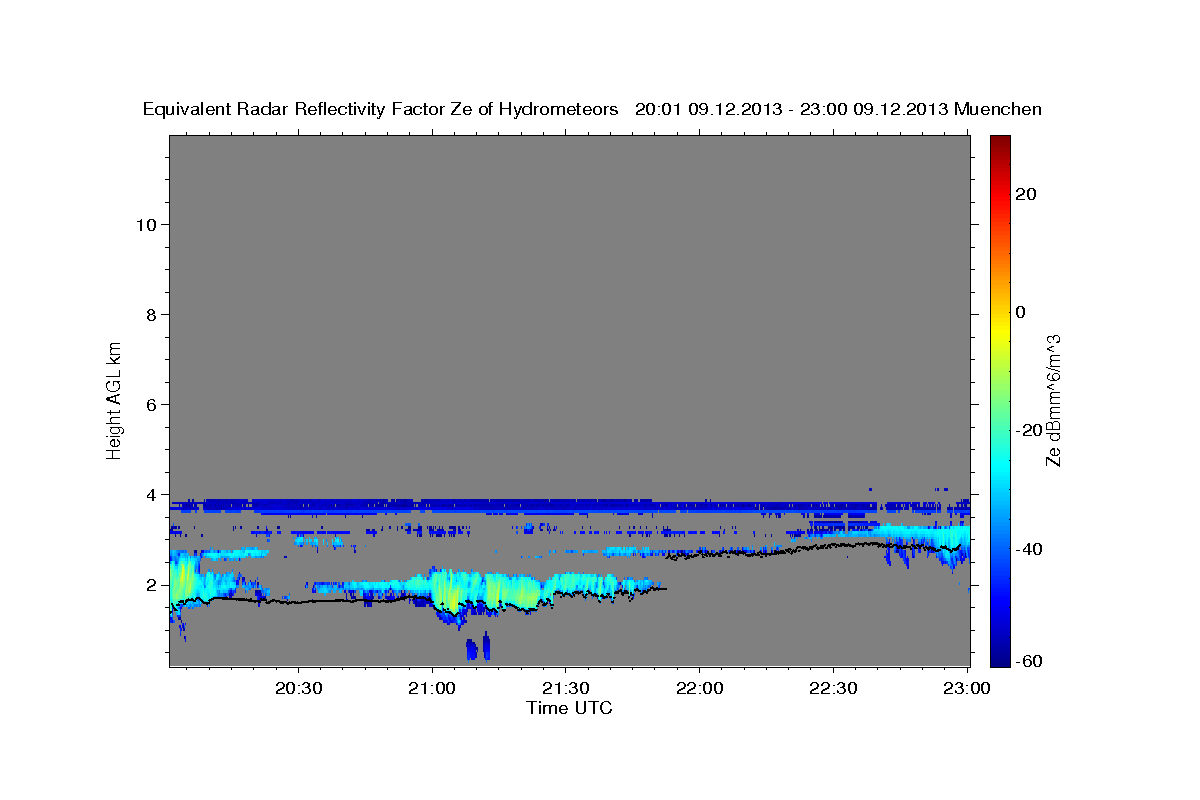Click the 21:00 time tick label
This screenshot has width=1200, height=800.
pos(432,688)
